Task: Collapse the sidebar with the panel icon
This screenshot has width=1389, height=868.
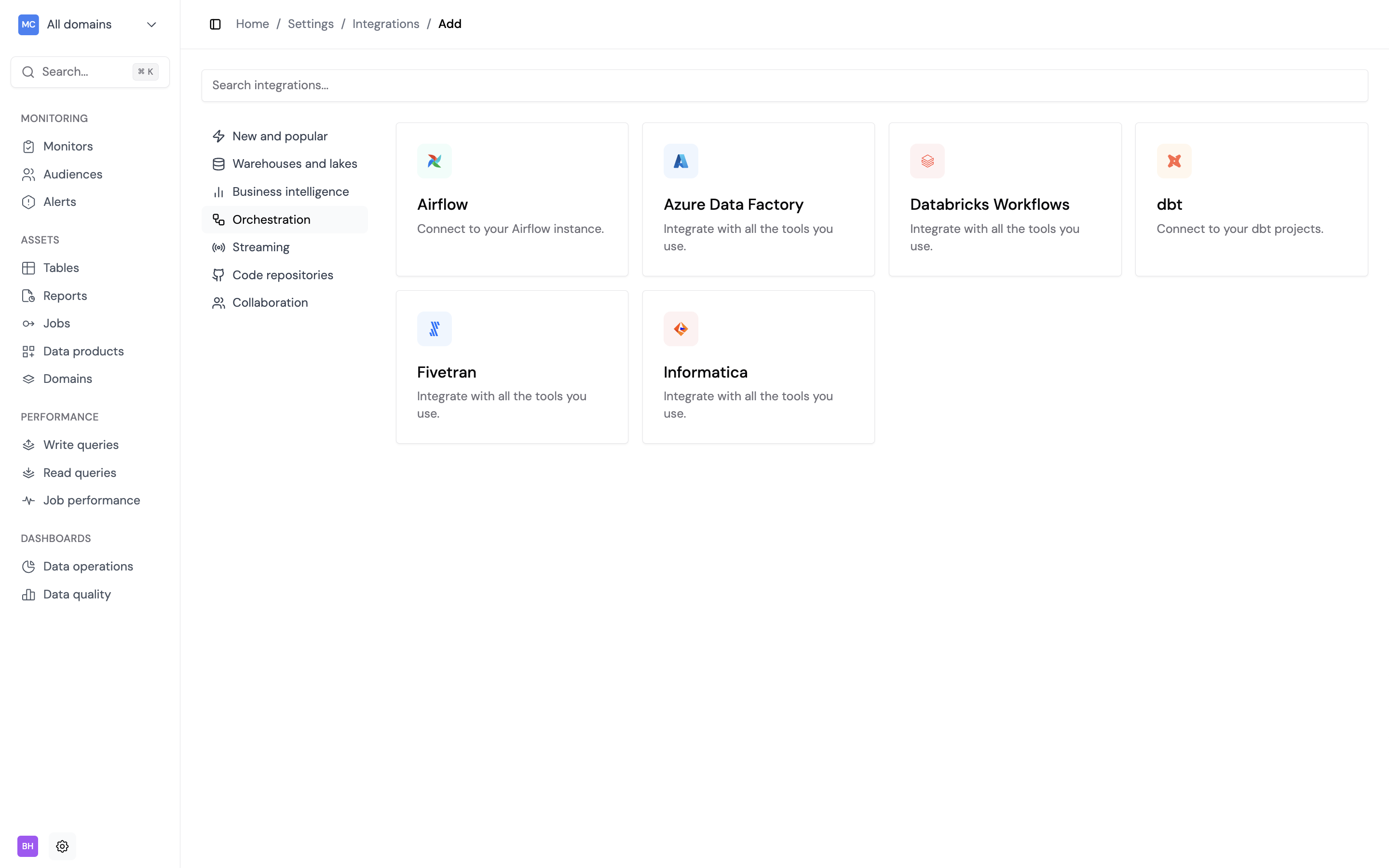Action: coord(215,24)
